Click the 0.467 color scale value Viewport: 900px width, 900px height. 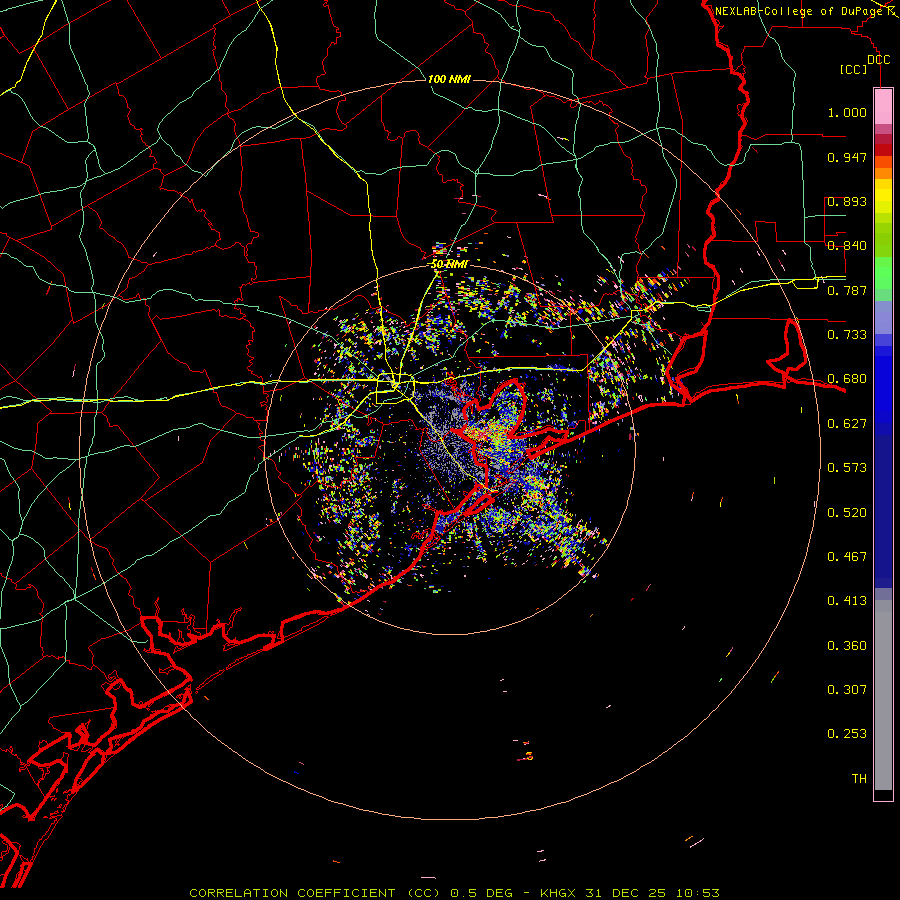click(x=847, y=557)
